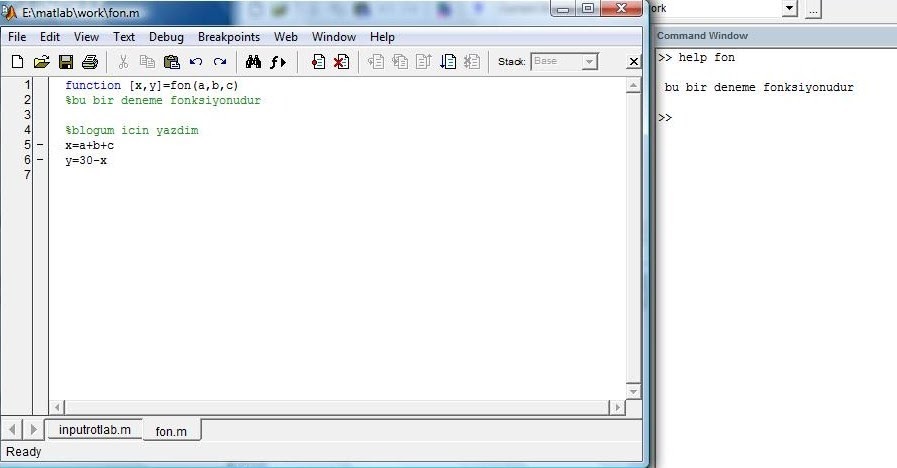Click the line 'function [x,y]=fon(a,b,c)'
This screenshot has height=468, width=897.
(152, 85)
